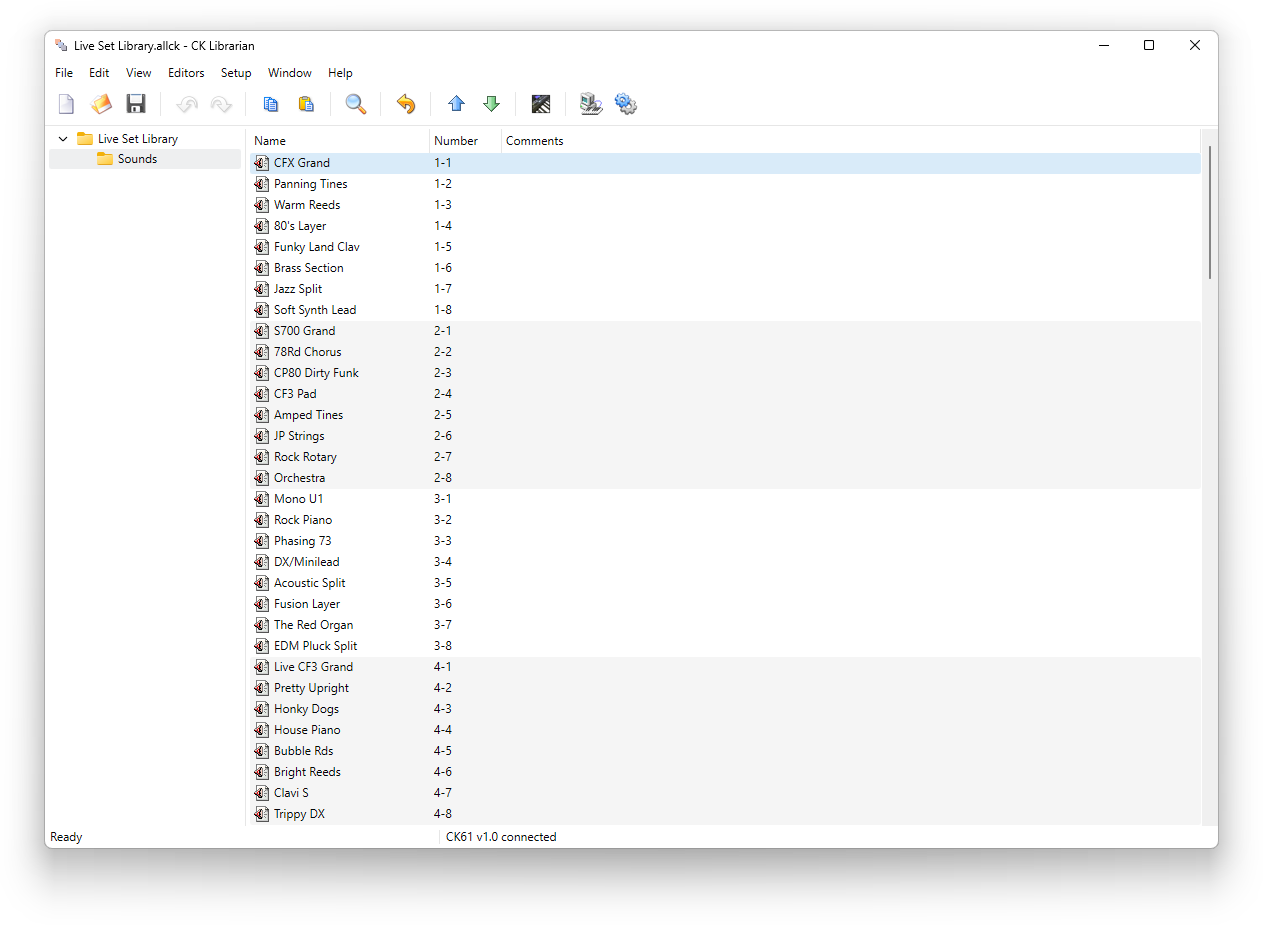Click the orange back arrow icon
Screen dimensions: 1263x925
(406, 104)
